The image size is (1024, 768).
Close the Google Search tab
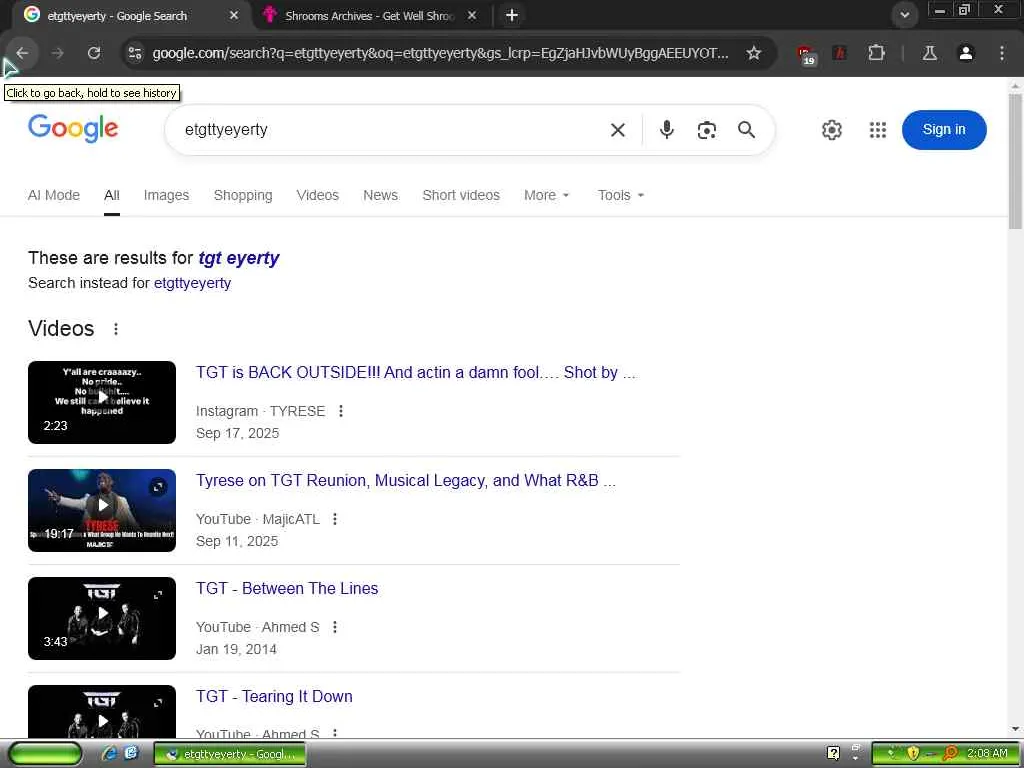click(x=234, y=15)
